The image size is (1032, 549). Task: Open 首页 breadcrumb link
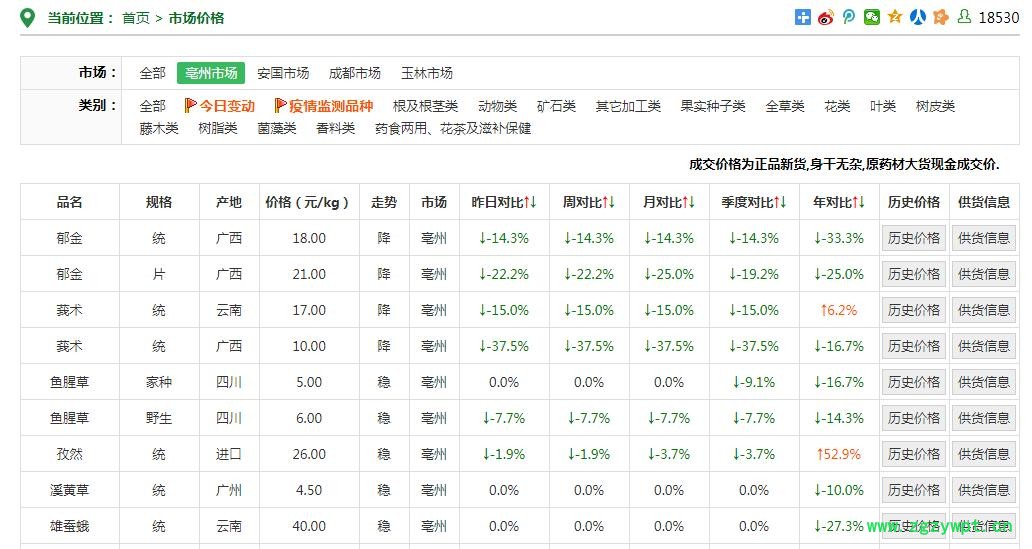[x=136, y=18]
